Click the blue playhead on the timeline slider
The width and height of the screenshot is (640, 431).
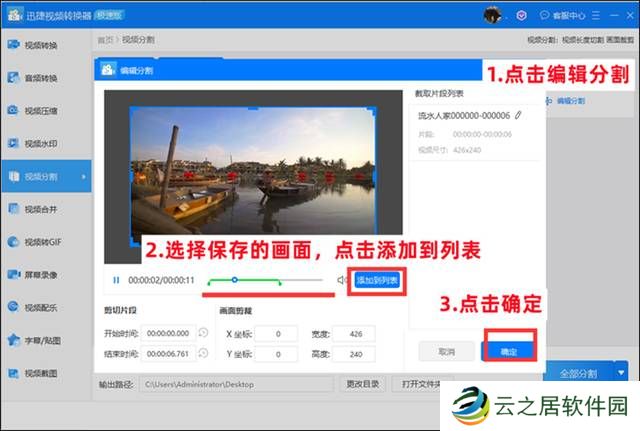pos(234,280)
